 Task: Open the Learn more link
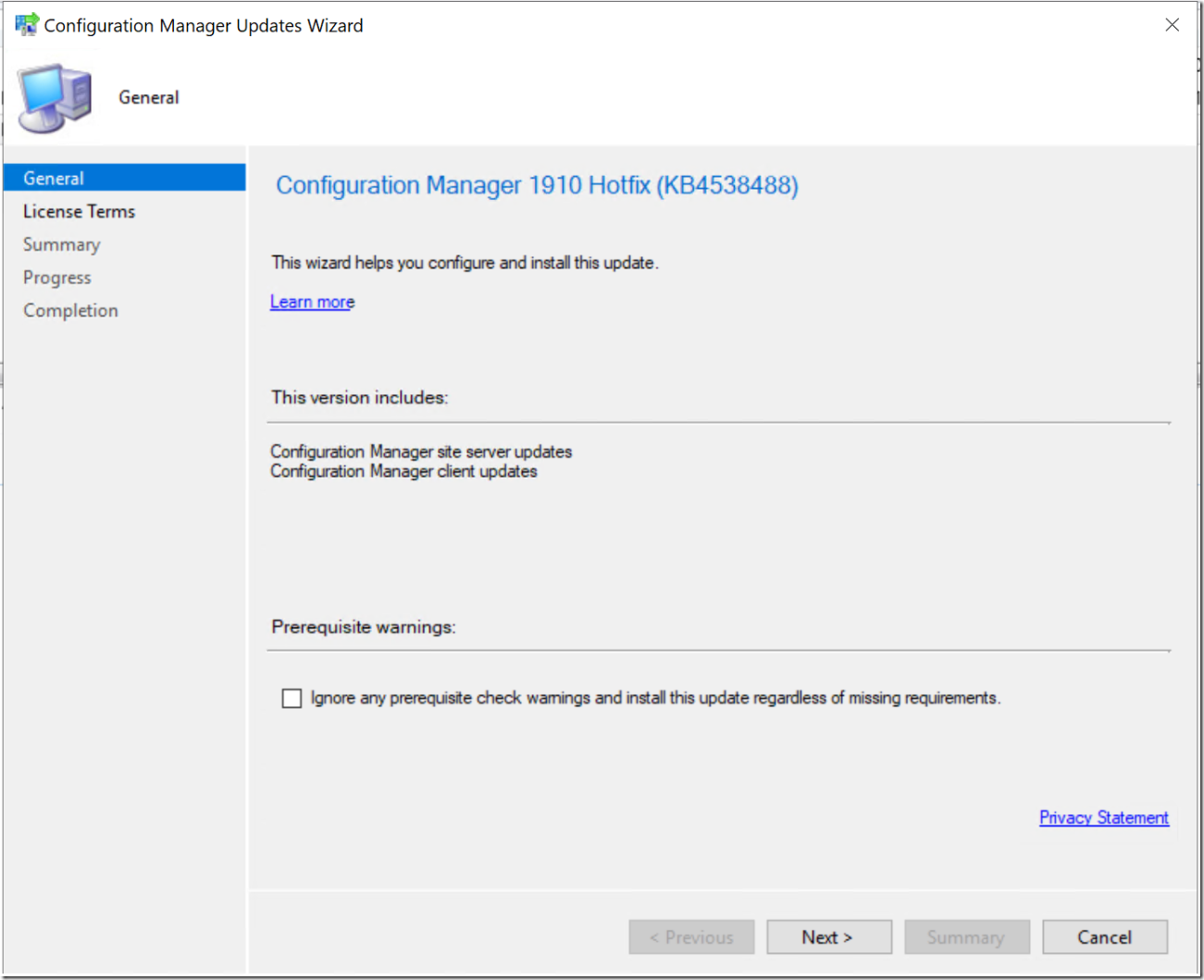coord(311,301)
